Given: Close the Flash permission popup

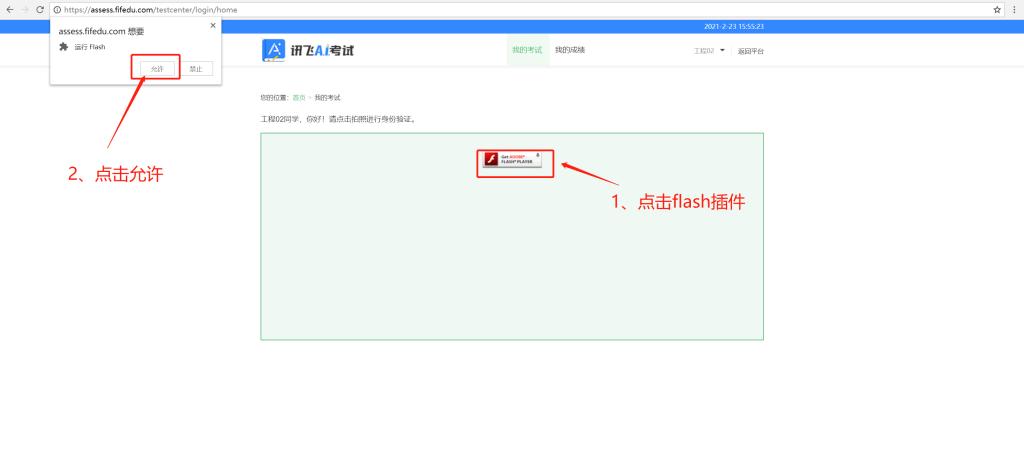Looking at the screenshot, I should (x=213, y=25).
